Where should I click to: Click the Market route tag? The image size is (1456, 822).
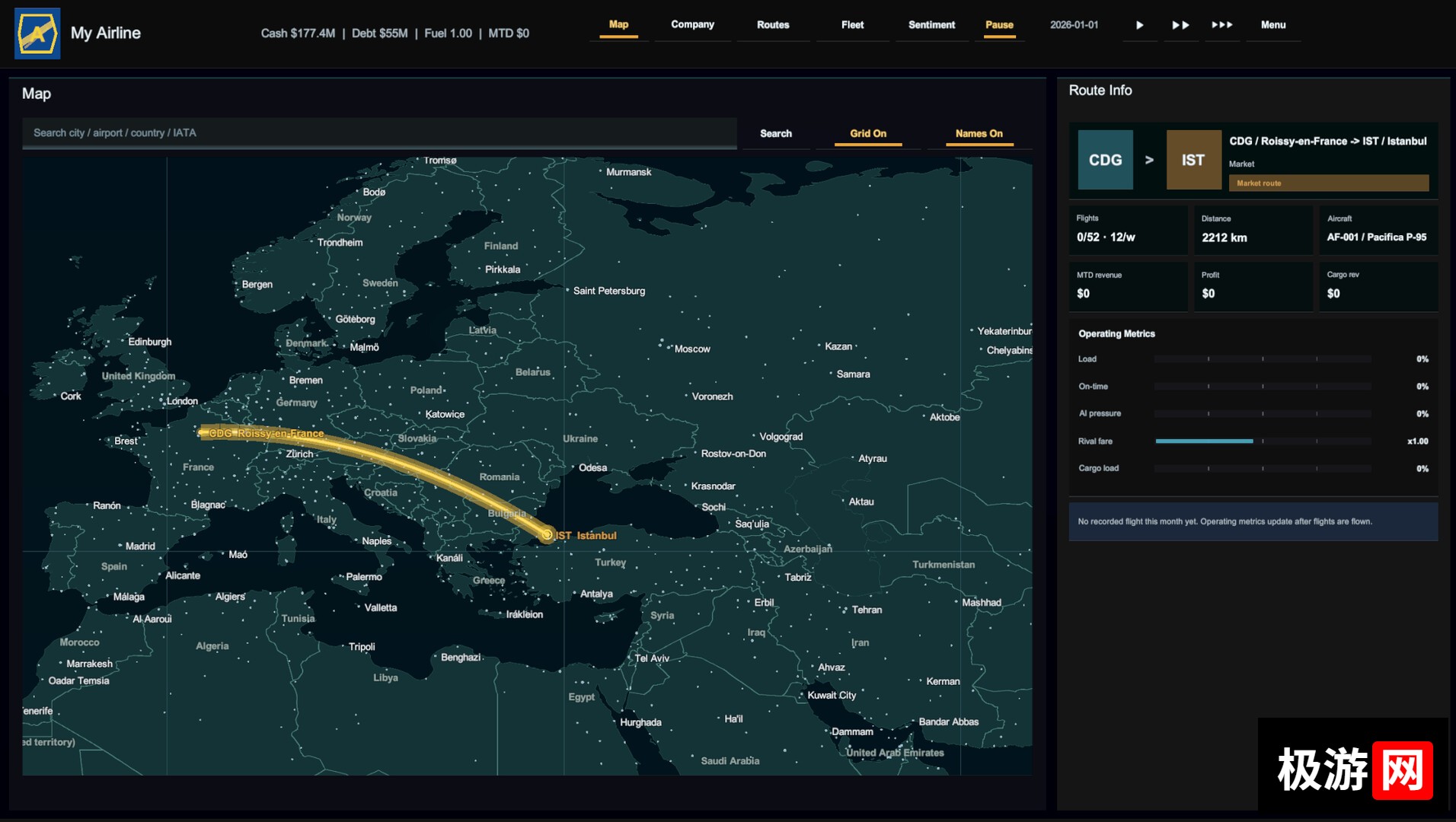point(1328,183)
